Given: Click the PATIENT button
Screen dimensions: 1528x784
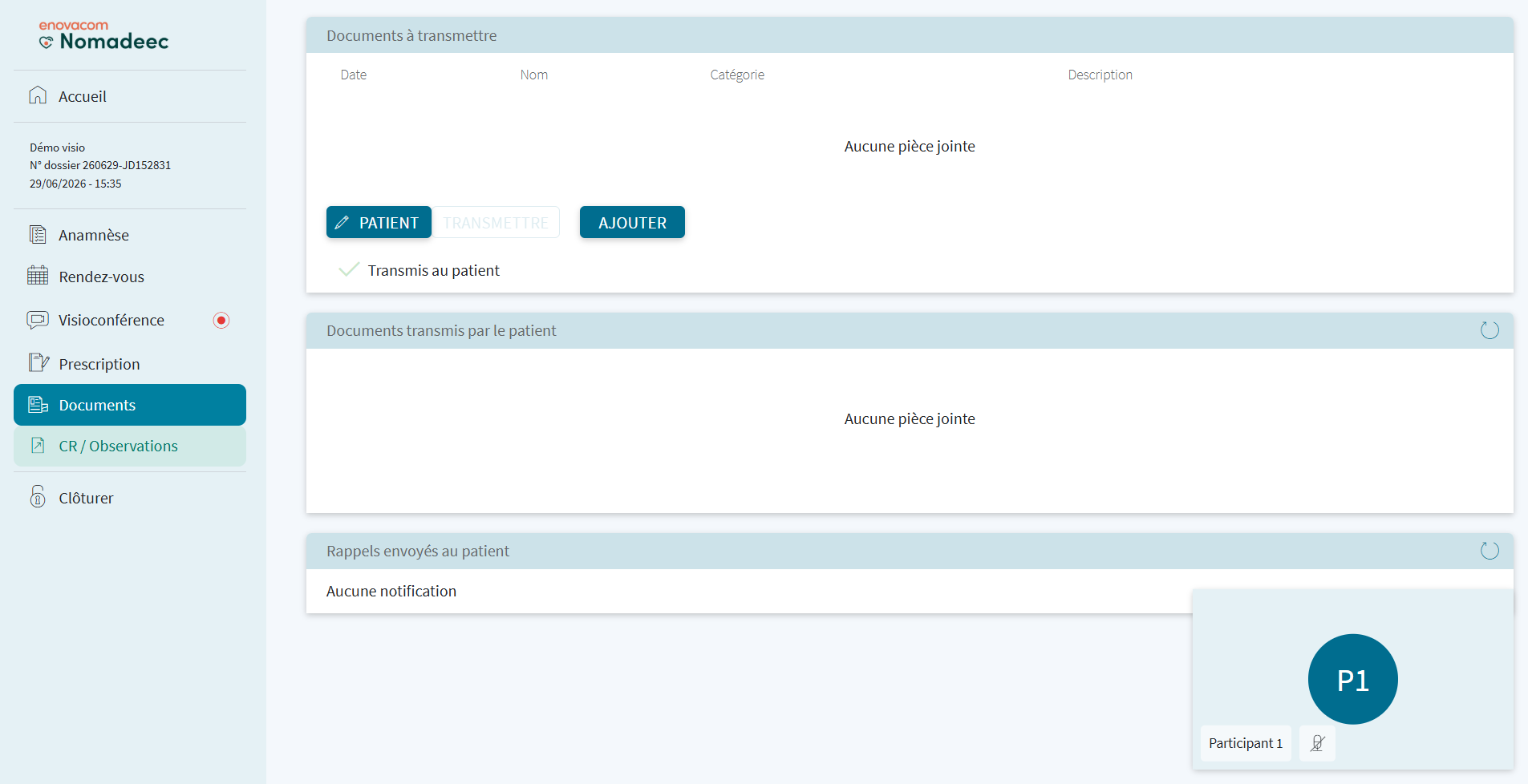Looking at the screenshot, I should pyautogui.click(x=379, y=222).
